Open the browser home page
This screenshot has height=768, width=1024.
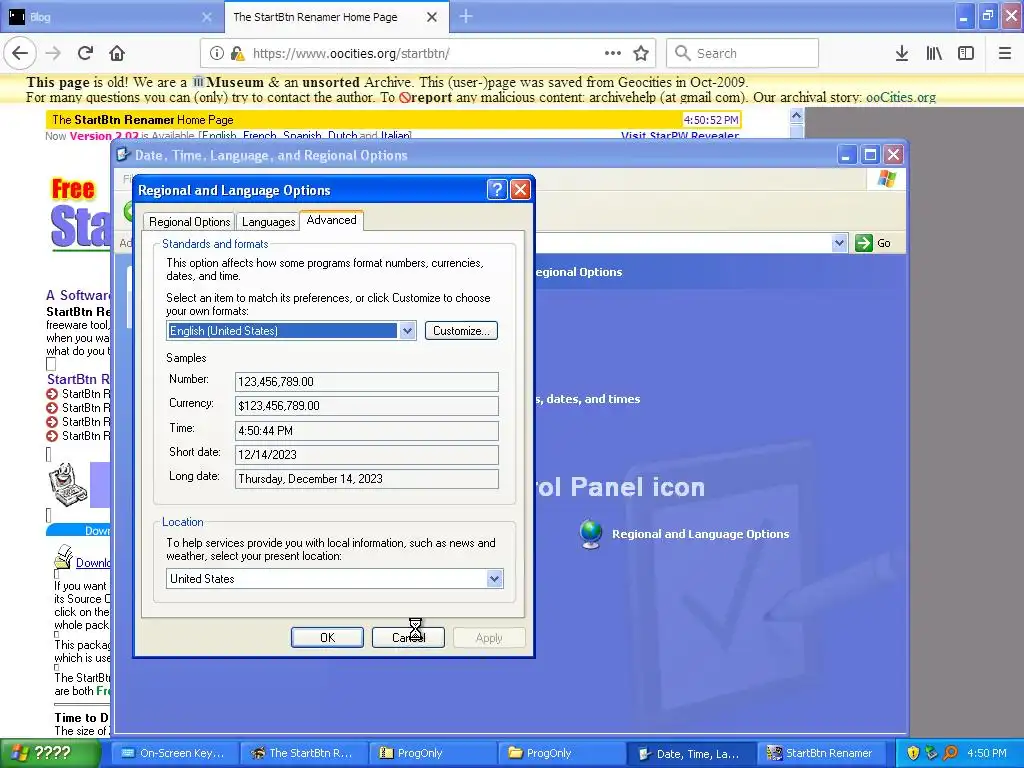click(117, 53)
